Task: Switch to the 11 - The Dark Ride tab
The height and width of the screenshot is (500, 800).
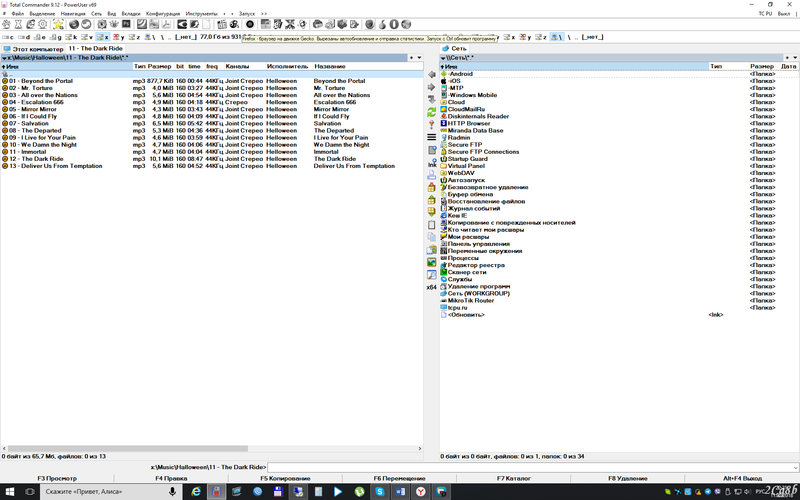Action: [x=96, y=48]
